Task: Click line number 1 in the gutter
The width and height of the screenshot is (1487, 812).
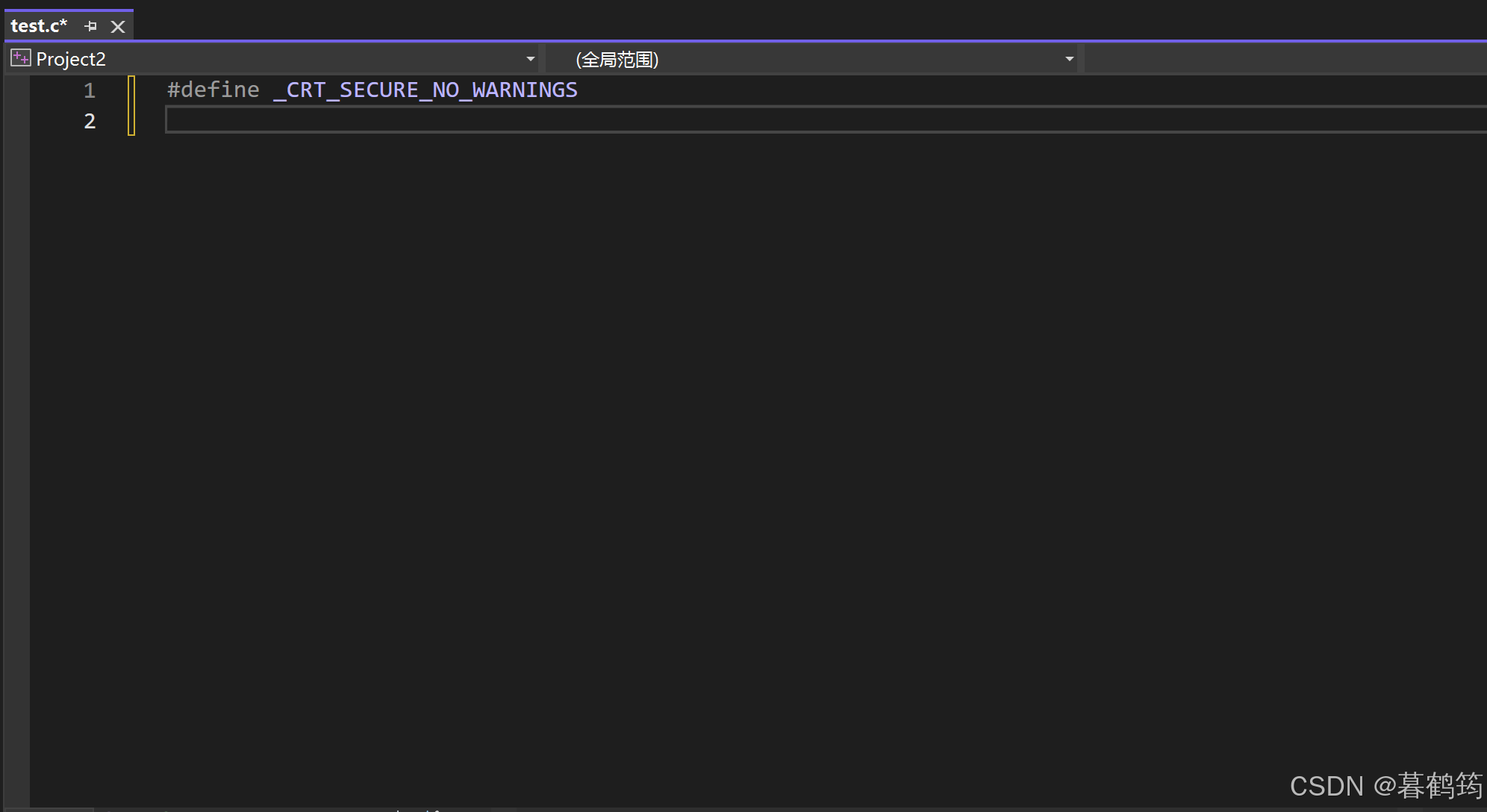Action: [x=90, y=90]
